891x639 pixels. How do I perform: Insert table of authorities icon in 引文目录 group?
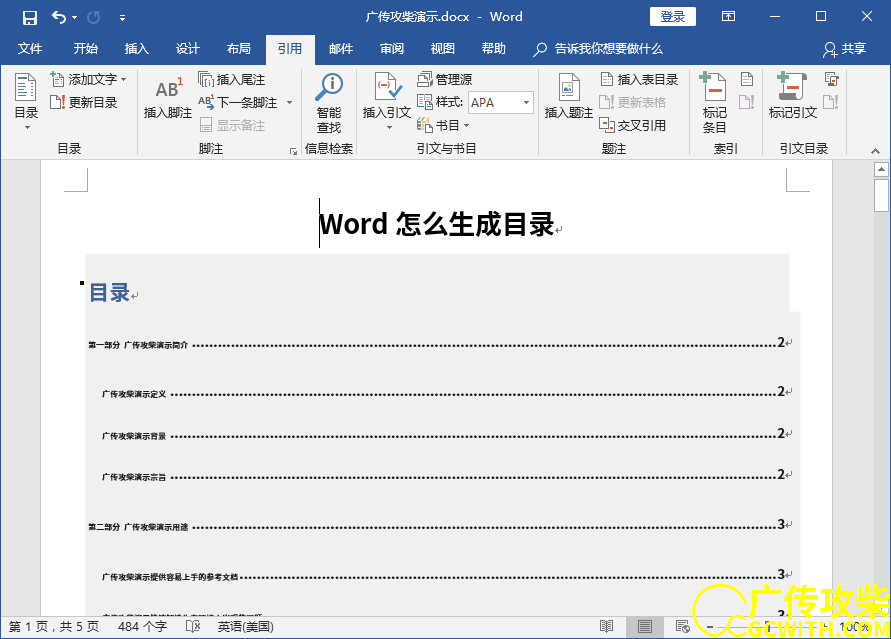(831, 80)
